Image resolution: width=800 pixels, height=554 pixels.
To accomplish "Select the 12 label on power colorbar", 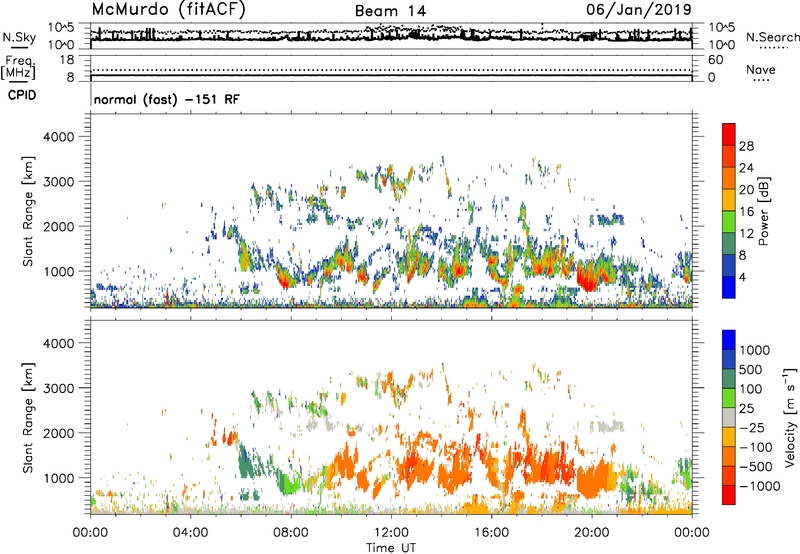I will pos(746,234).
